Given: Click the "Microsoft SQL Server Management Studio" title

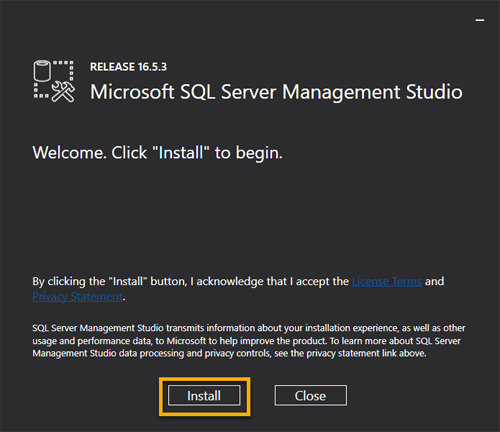Looking at the screenshot, I should point(276,92).
